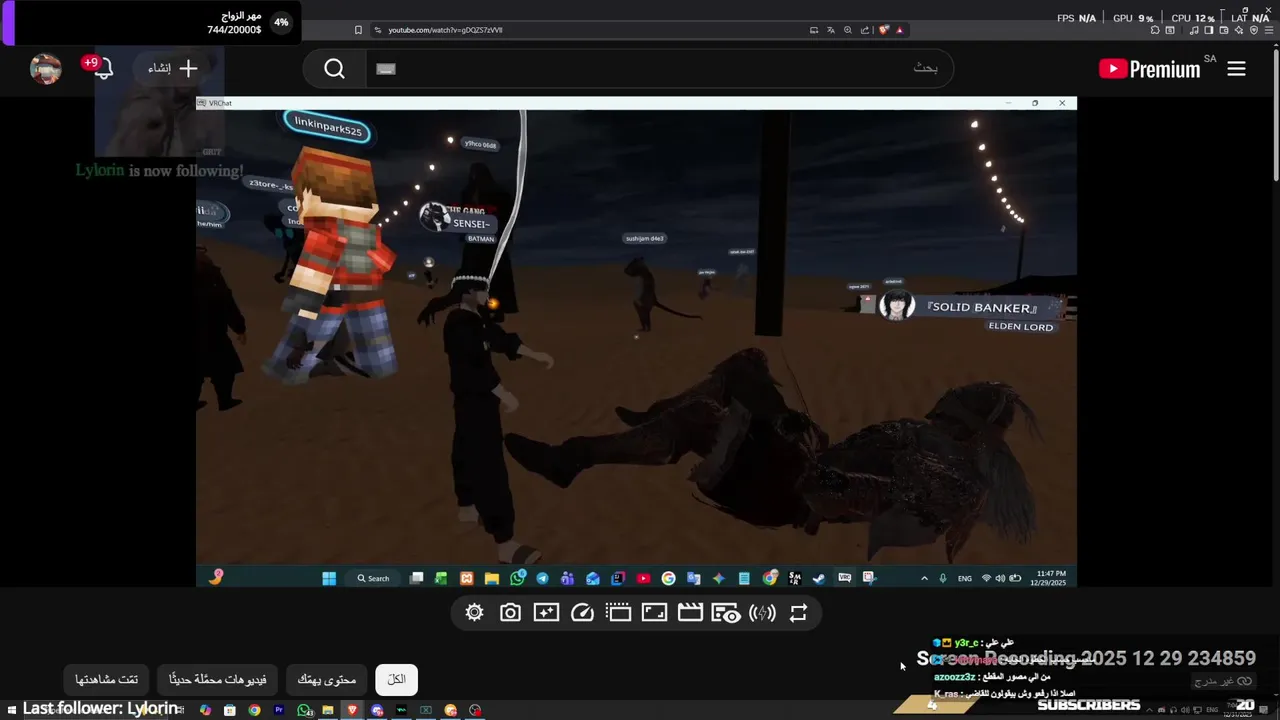Open the music note playlist icon
The width and height of the screenshot is (1280, 720).
point(1194,30)
